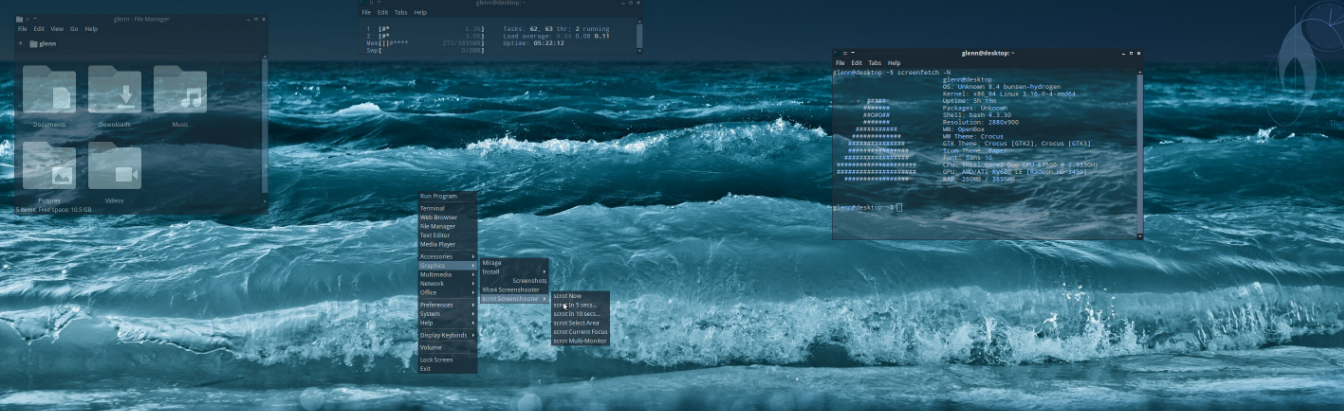The height and width of the screenshot is (411, 1344).
Task: Expand Multimedia submenu
Action: (x=447, y=274)
